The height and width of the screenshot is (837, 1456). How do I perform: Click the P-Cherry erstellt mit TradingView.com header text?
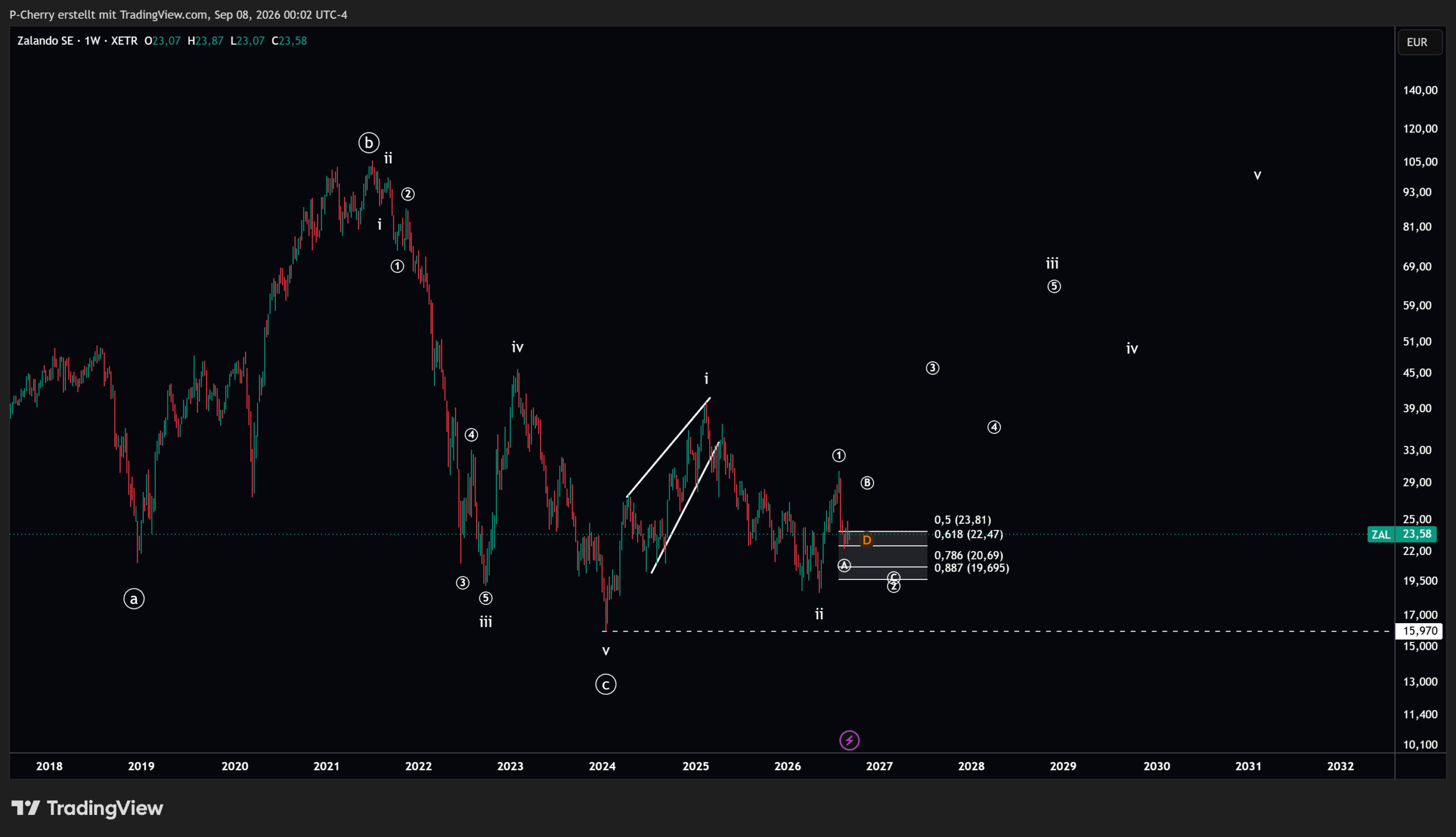pos(178,14)
